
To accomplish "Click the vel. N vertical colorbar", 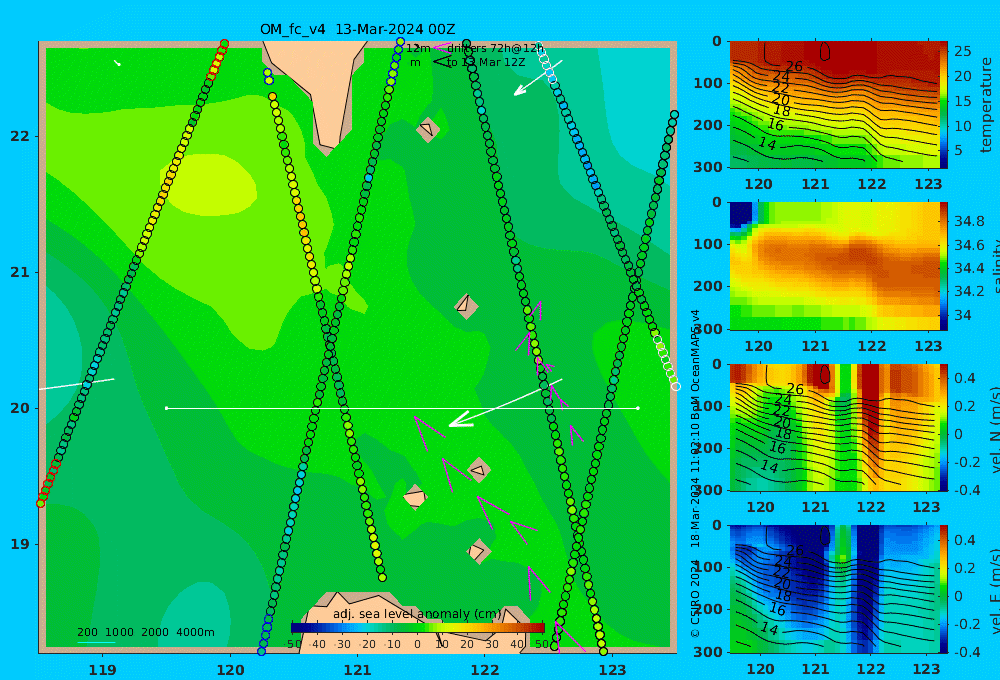I will click(x=944, y=427).
